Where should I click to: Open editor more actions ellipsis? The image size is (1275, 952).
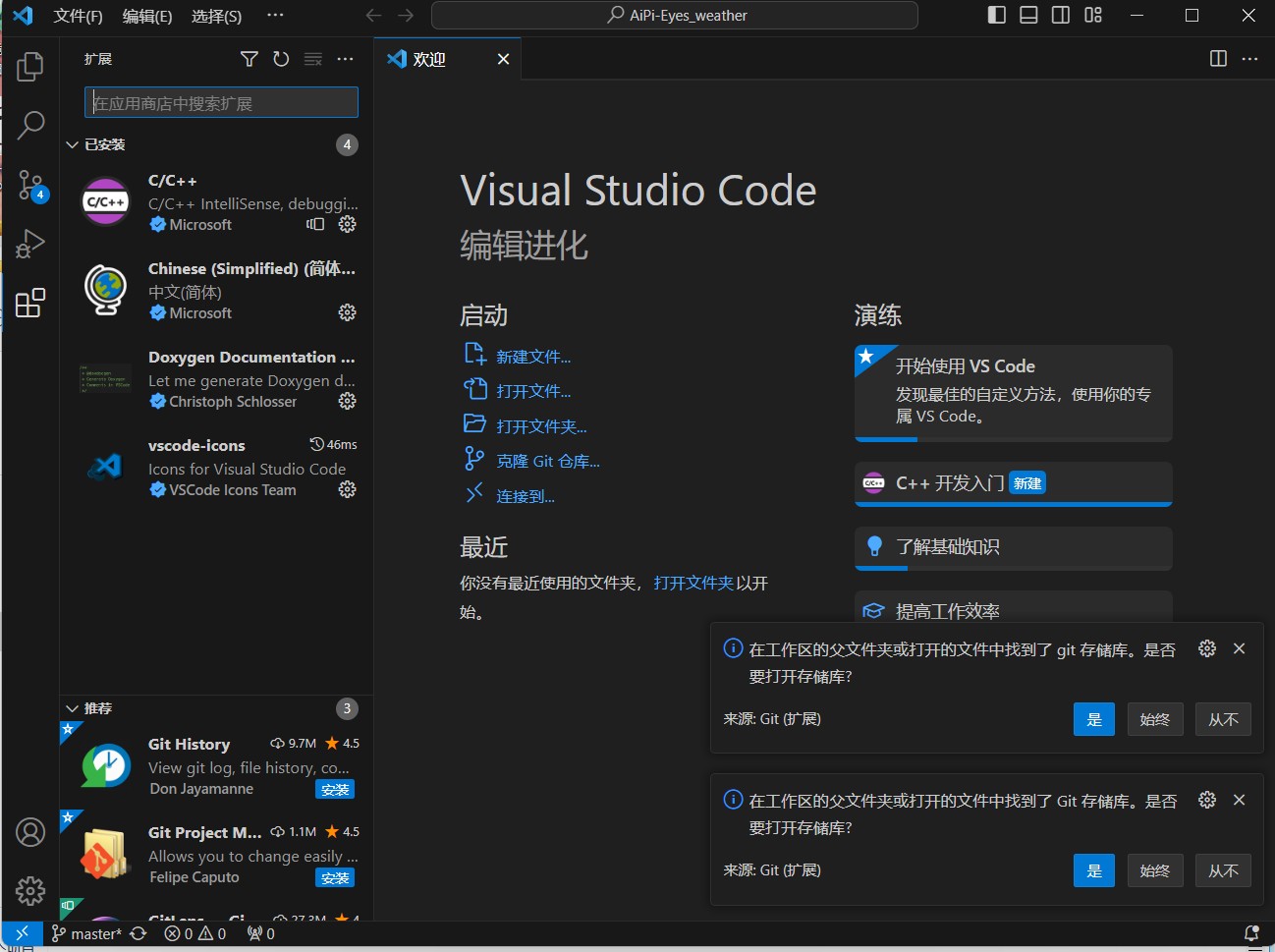point(1249,59)
